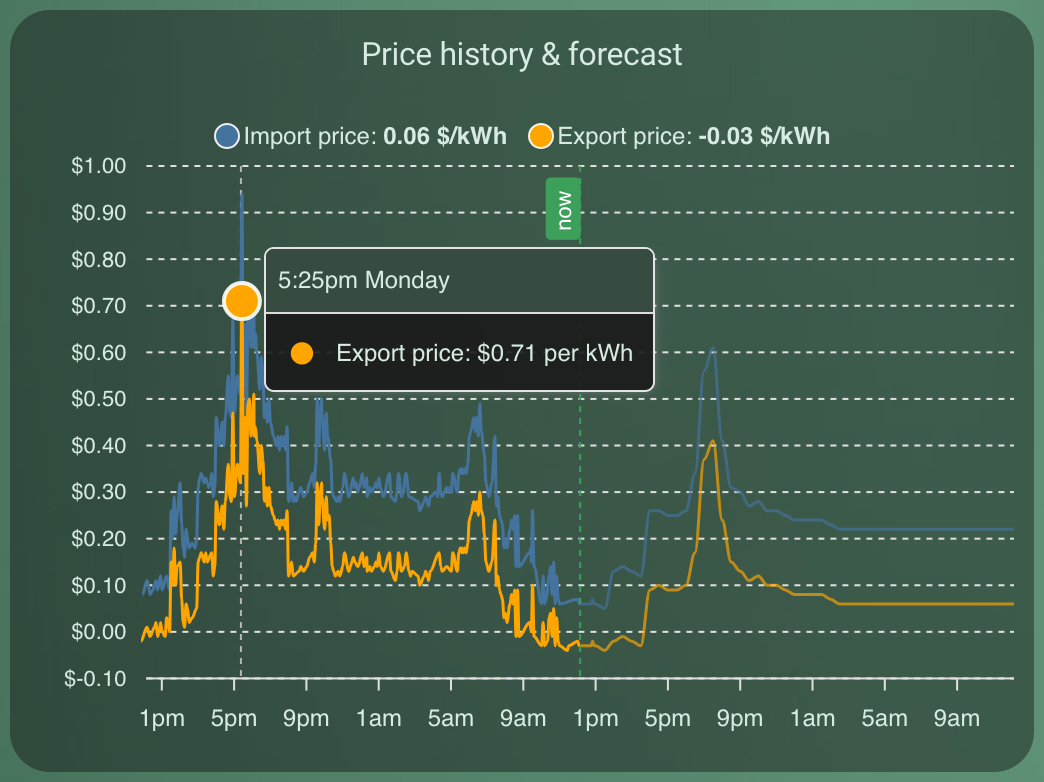Click the forecast import price peak near 8pm

click(713, 348)
